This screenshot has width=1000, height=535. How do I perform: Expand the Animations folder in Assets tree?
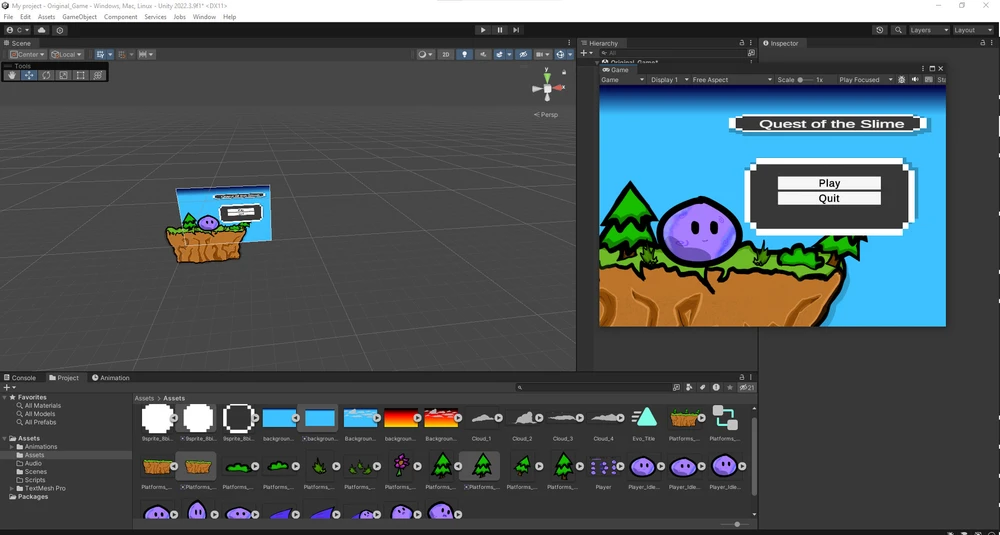tap(12, 447)
